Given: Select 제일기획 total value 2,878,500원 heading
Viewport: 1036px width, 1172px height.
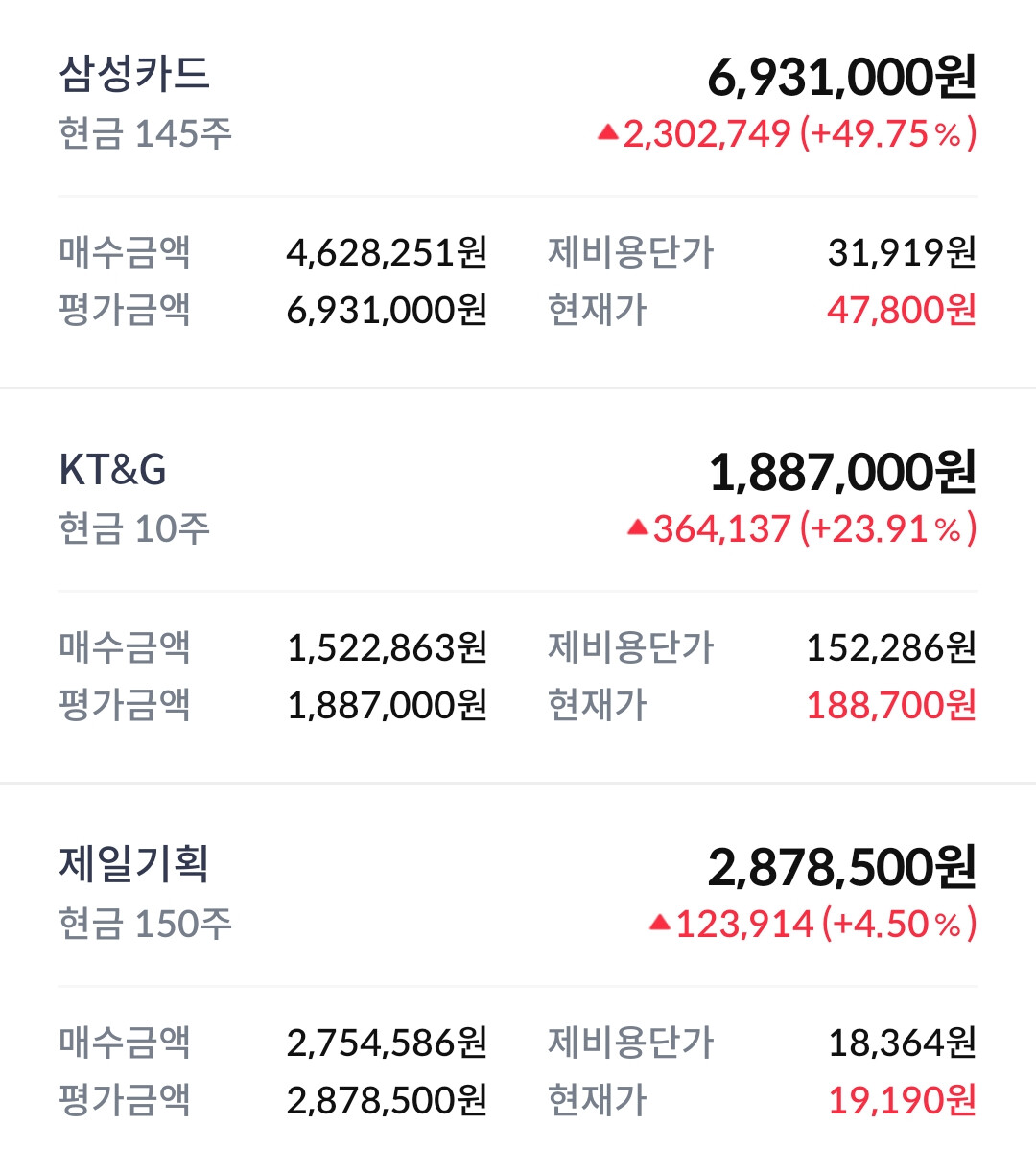Looking at the screenshot, I should tap(842, 867).
